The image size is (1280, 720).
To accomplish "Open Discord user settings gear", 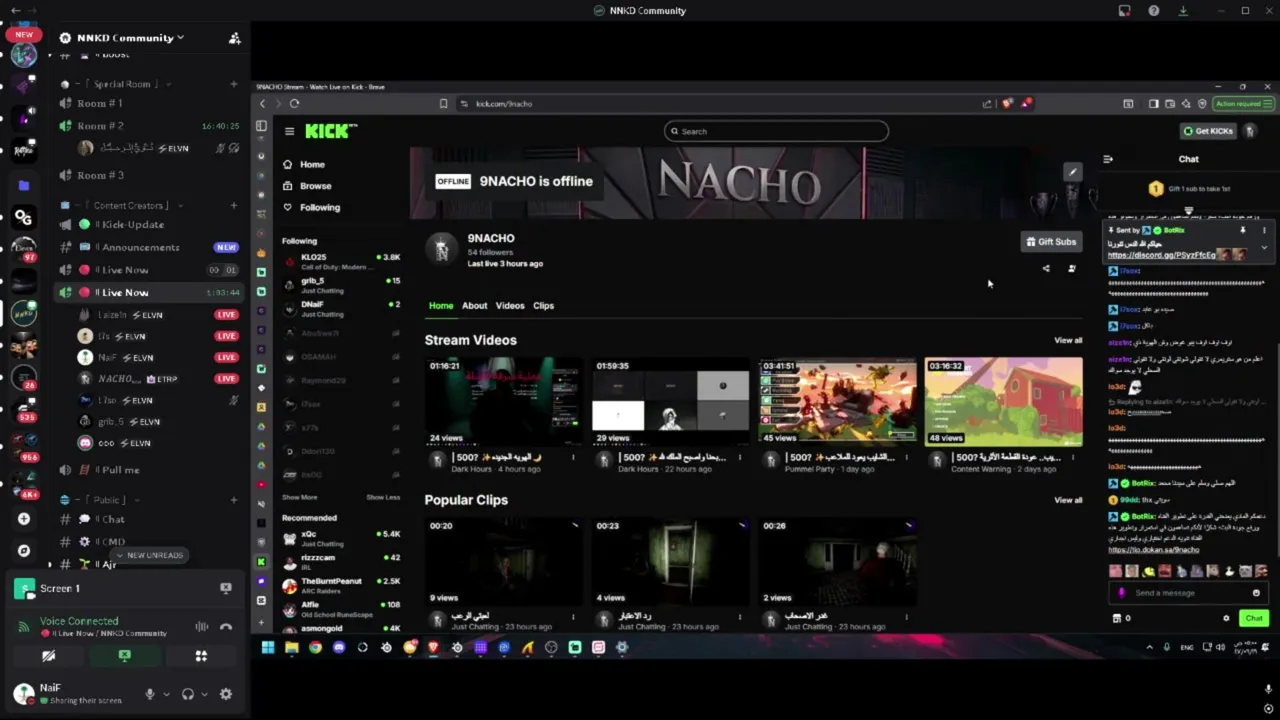I will (226, 694).
